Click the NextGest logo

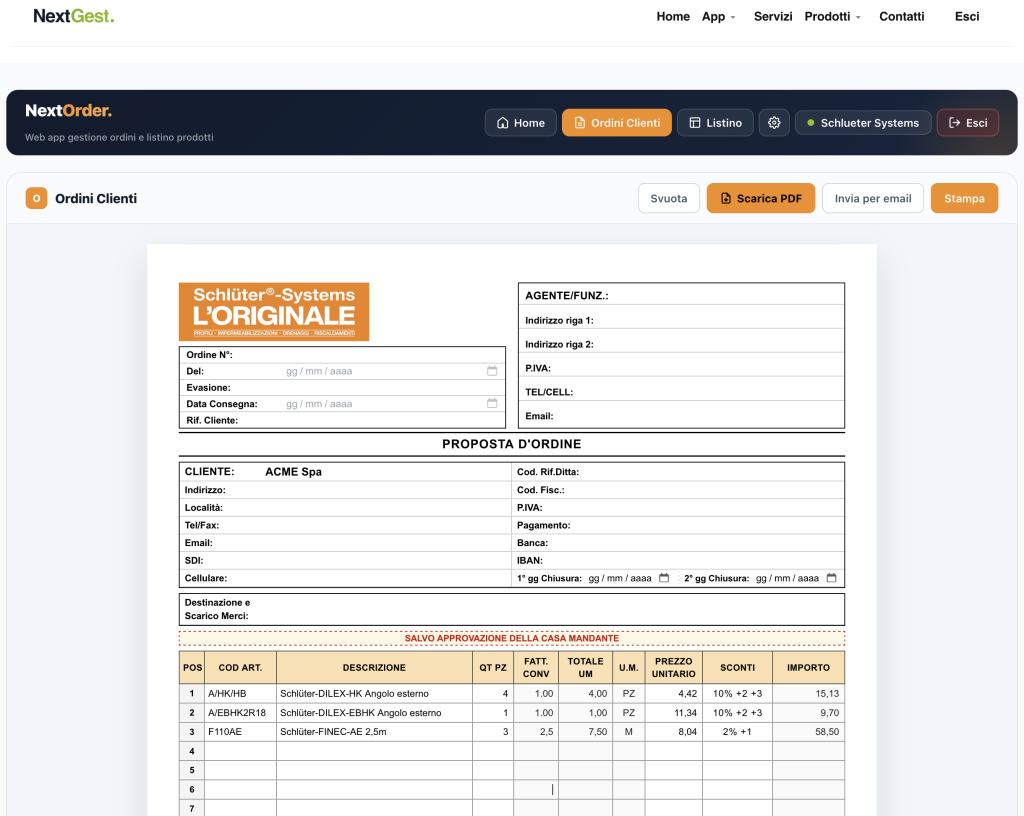point(74,16)
